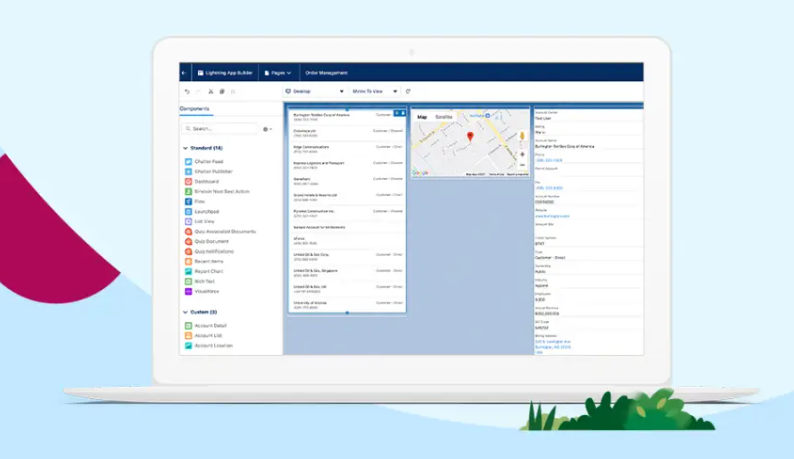Click the Recent Items component icon
794x459 pixels.
pos(188,261)
